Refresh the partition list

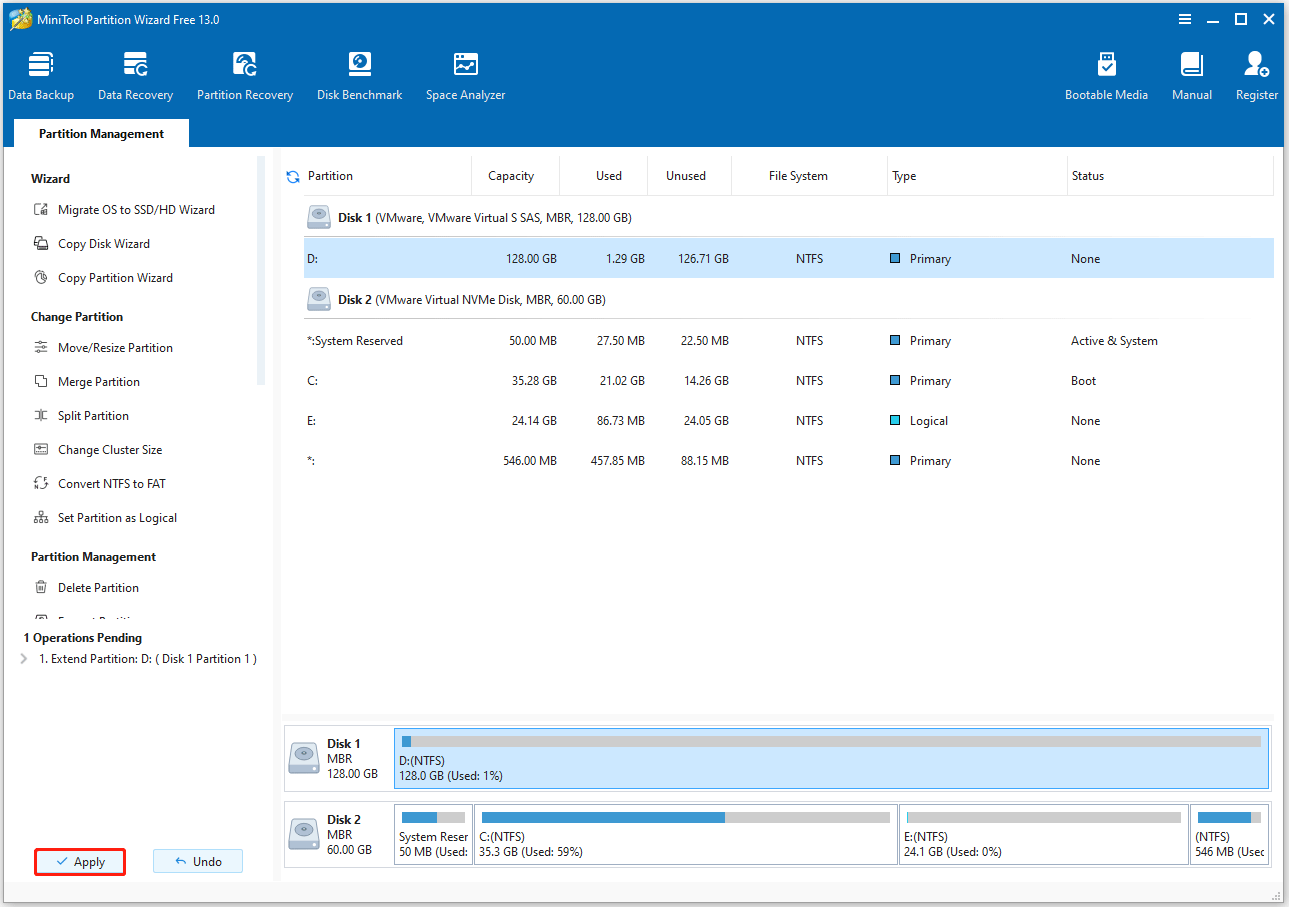[292, 175]
